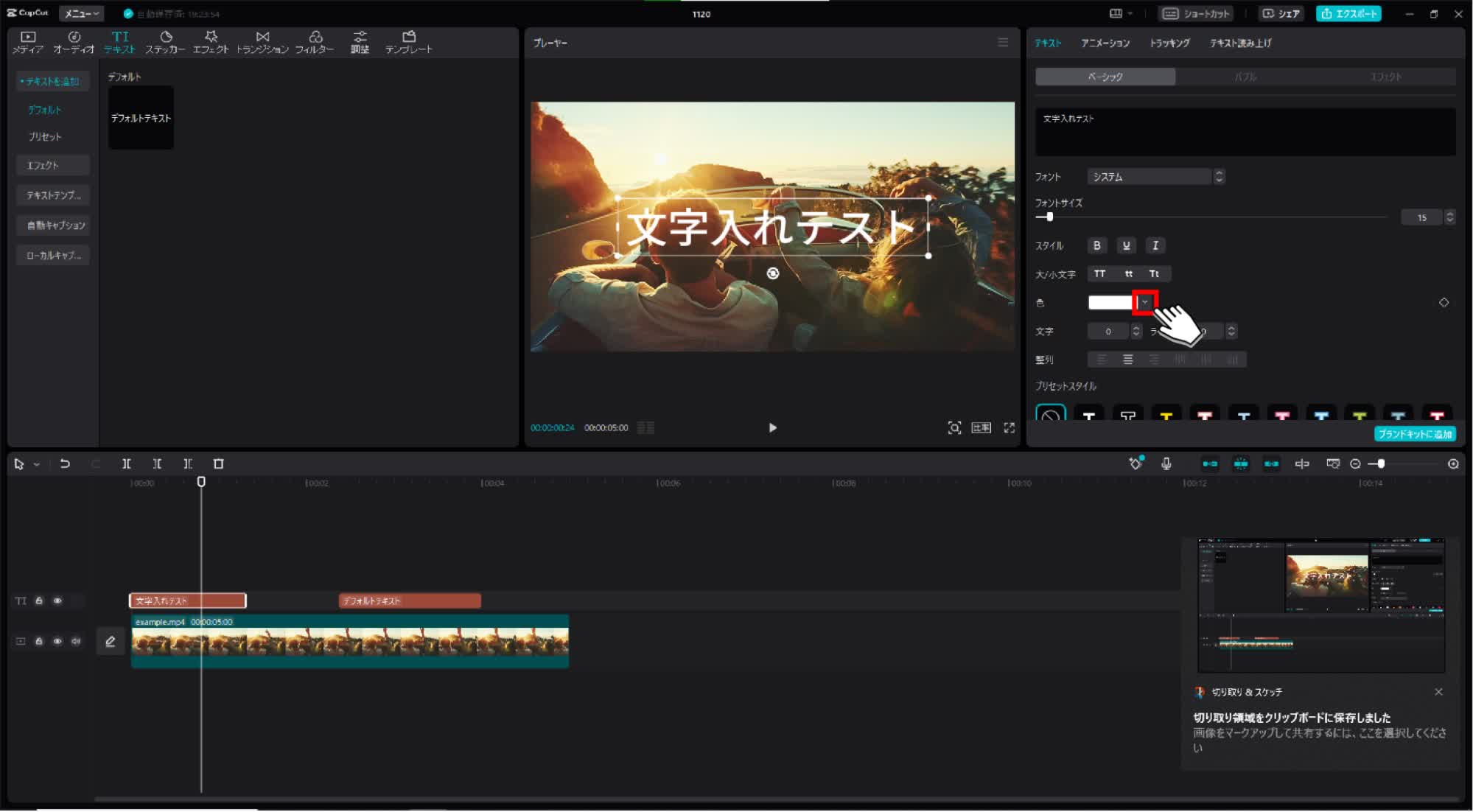Screen dimensions: 1473x812
Task: Lock the text track
Action: point(39,601)
